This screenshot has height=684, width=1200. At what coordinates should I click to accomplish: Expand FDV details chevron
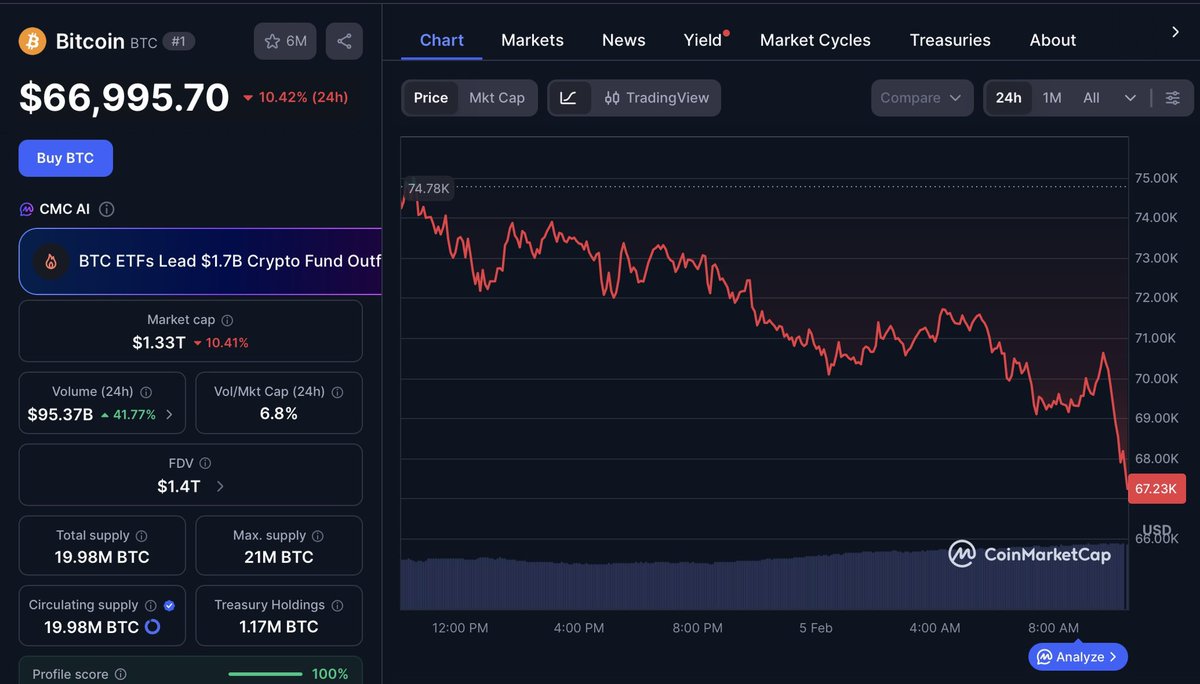click(220, 486)
